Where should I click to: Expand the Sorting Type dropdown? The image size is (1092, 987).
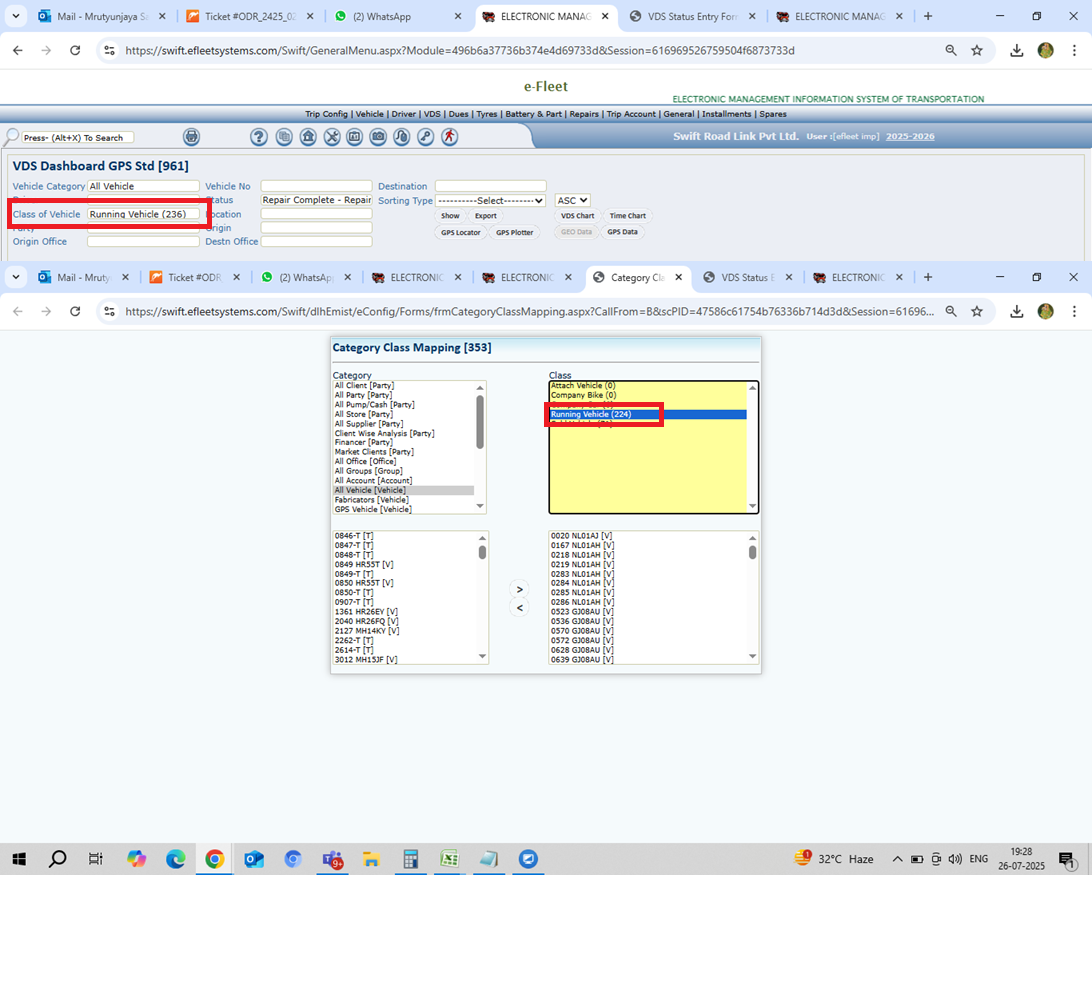[x=490, y=201]
